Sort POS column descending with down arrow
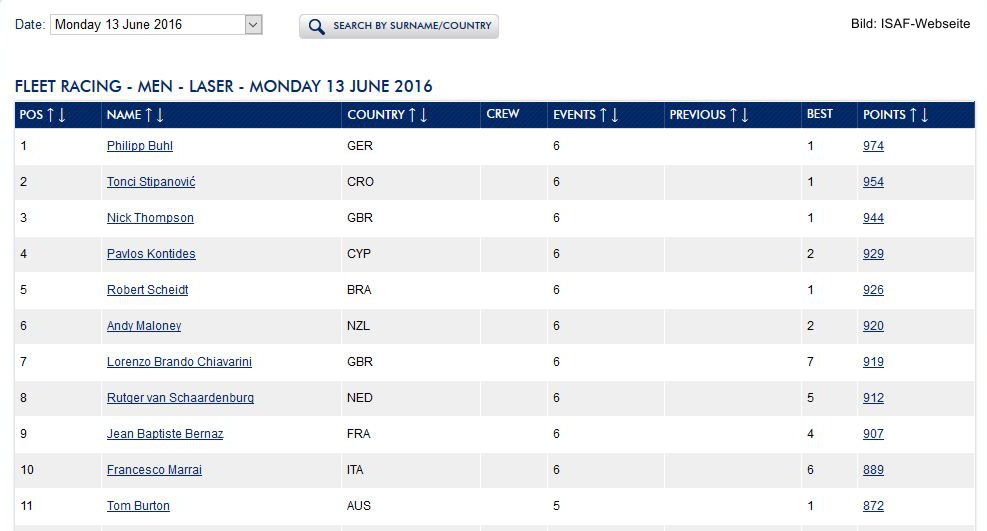The height and width of the screenshot is (531, 987). (62, 115)
